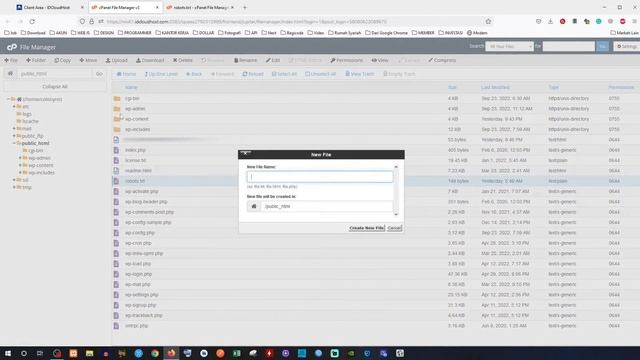Click the Home navigation button
Image resolution: width=640 pixels, height=360 pixels.
coord(126,74)
